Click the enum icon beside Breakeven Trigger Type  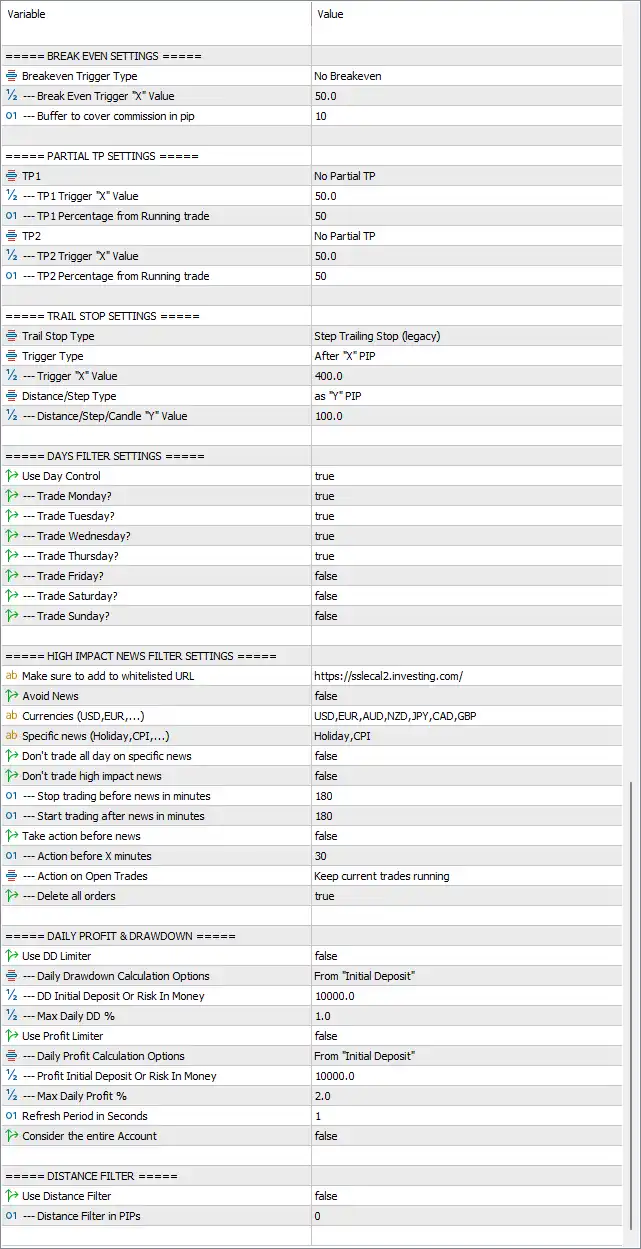click(x=12, y=76)
